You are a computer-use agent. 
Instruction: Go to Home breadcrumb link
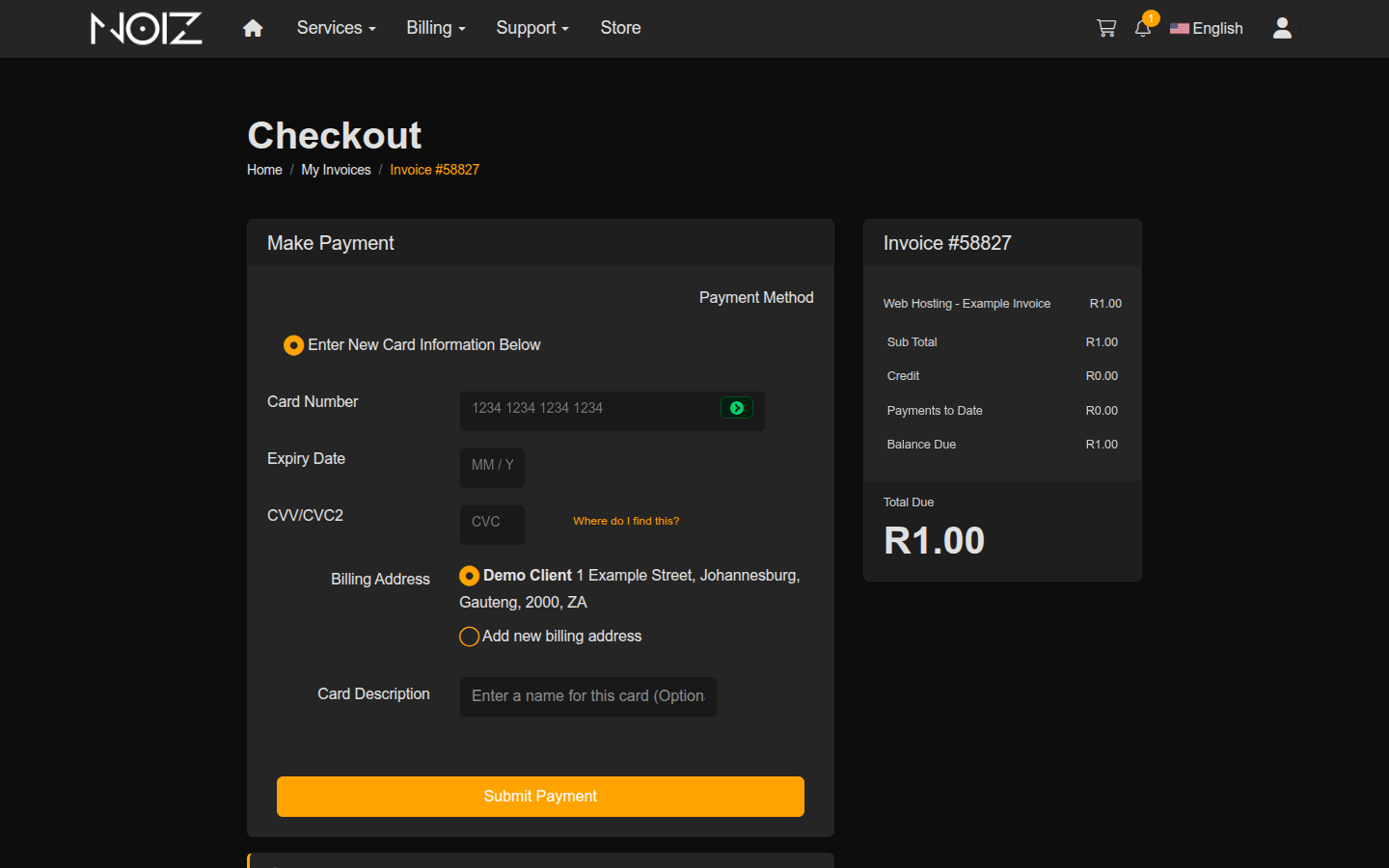[x=264, y=170]
